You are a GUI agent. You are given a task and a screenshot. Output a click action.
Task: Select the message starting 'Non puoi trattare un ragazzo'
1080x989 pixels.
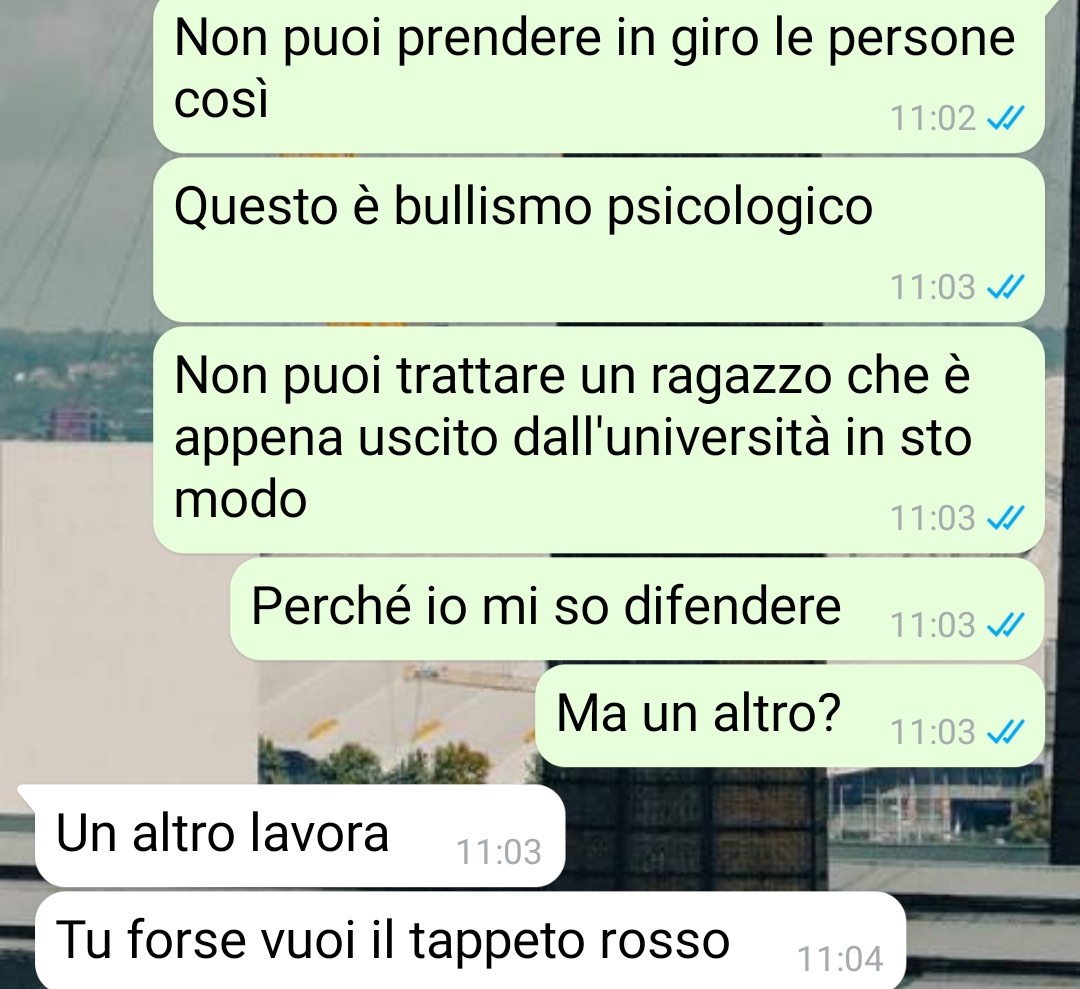pos(599,439)
